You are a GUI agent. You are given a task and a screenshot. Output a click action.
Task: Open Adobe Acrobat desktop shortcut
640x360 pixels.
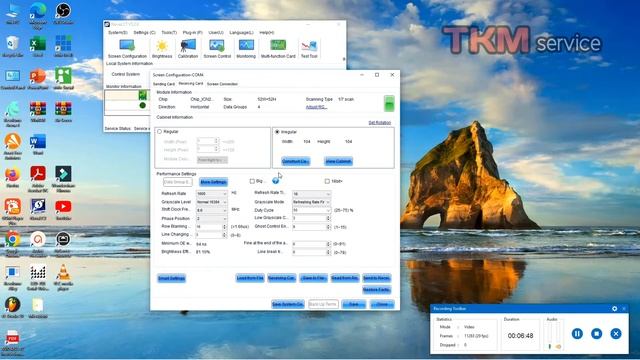pyautogui.click(x=38, y=179)
